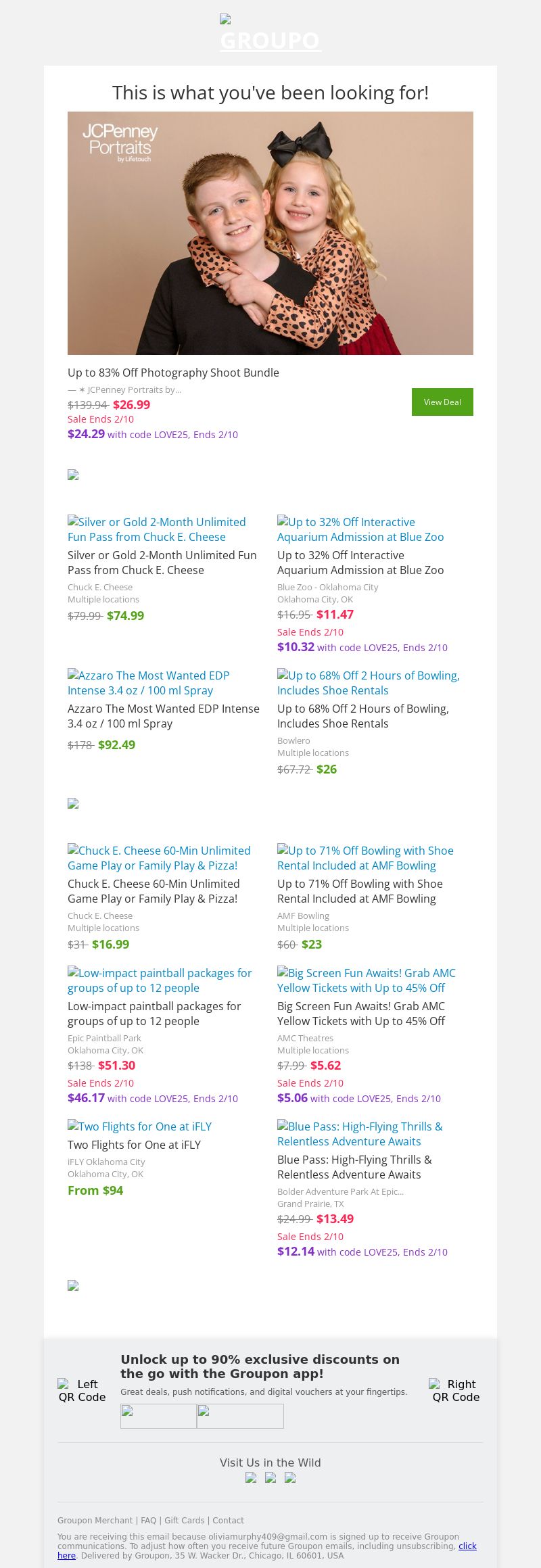
Task: Click the Contact footer link
Action: [x=228, y=1520]
